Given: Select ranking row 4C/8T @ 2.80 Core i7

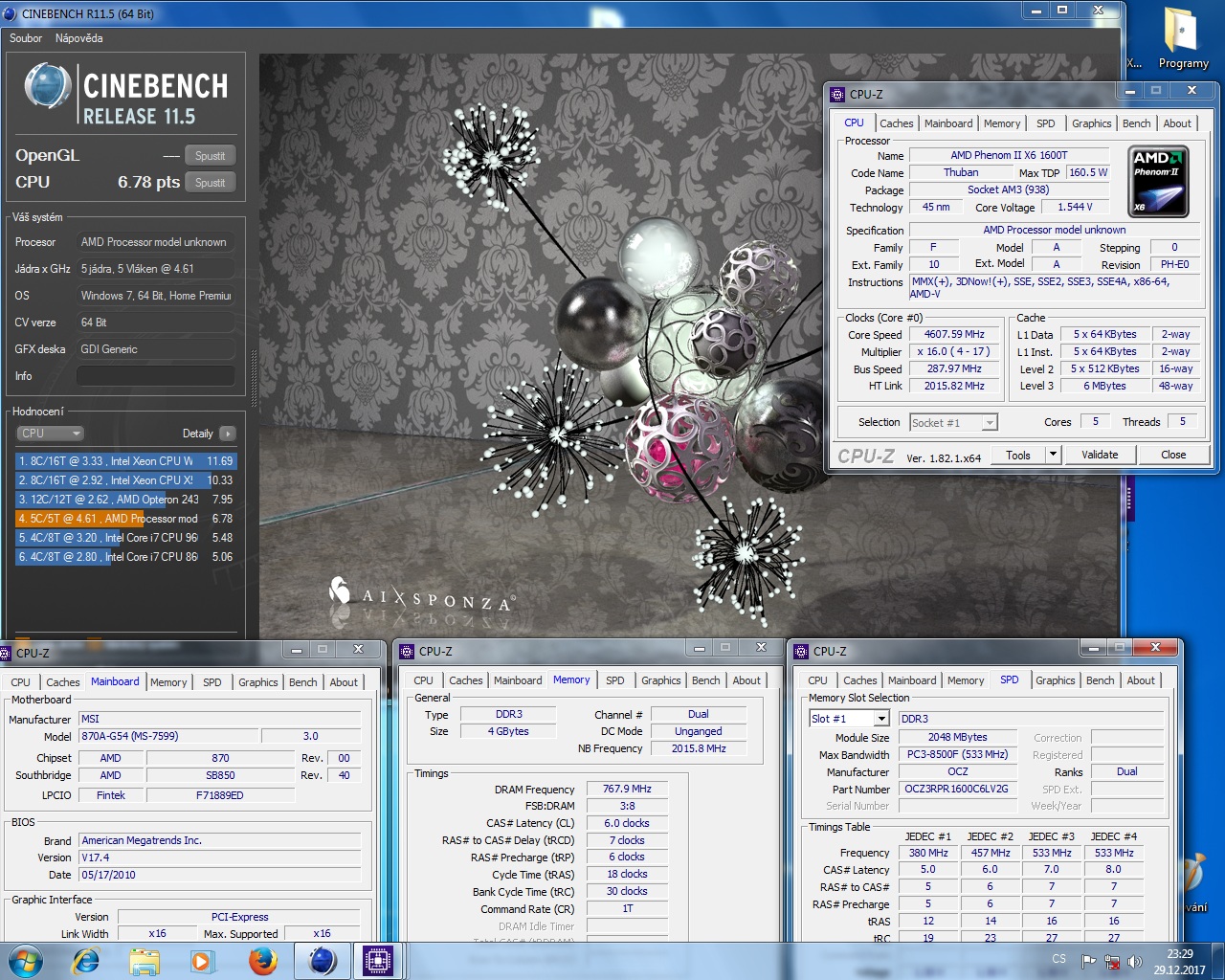Looking at the screenshot, I should 125,557.
